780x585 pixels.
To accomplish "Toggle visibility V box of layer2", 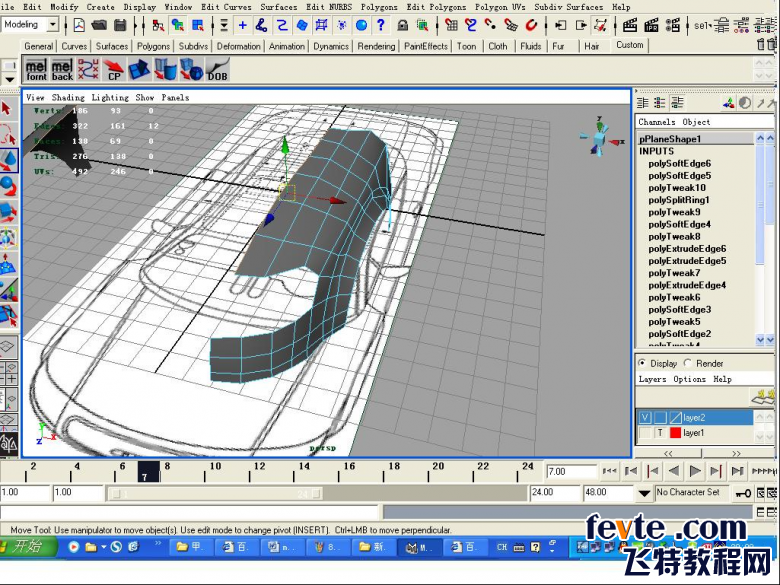I will [645, 417].
